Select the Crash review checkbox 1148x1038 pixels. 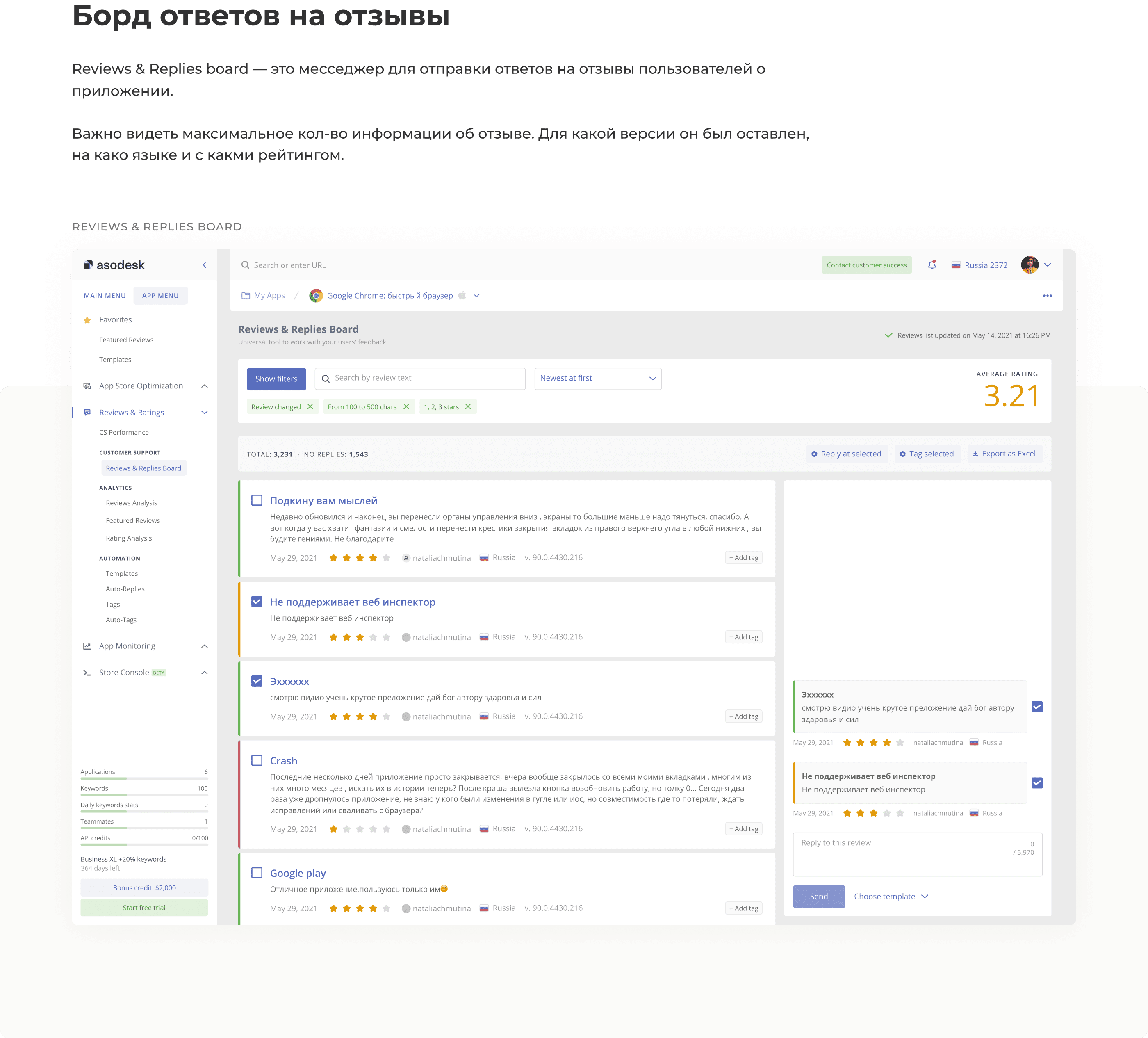click(257, 760)
